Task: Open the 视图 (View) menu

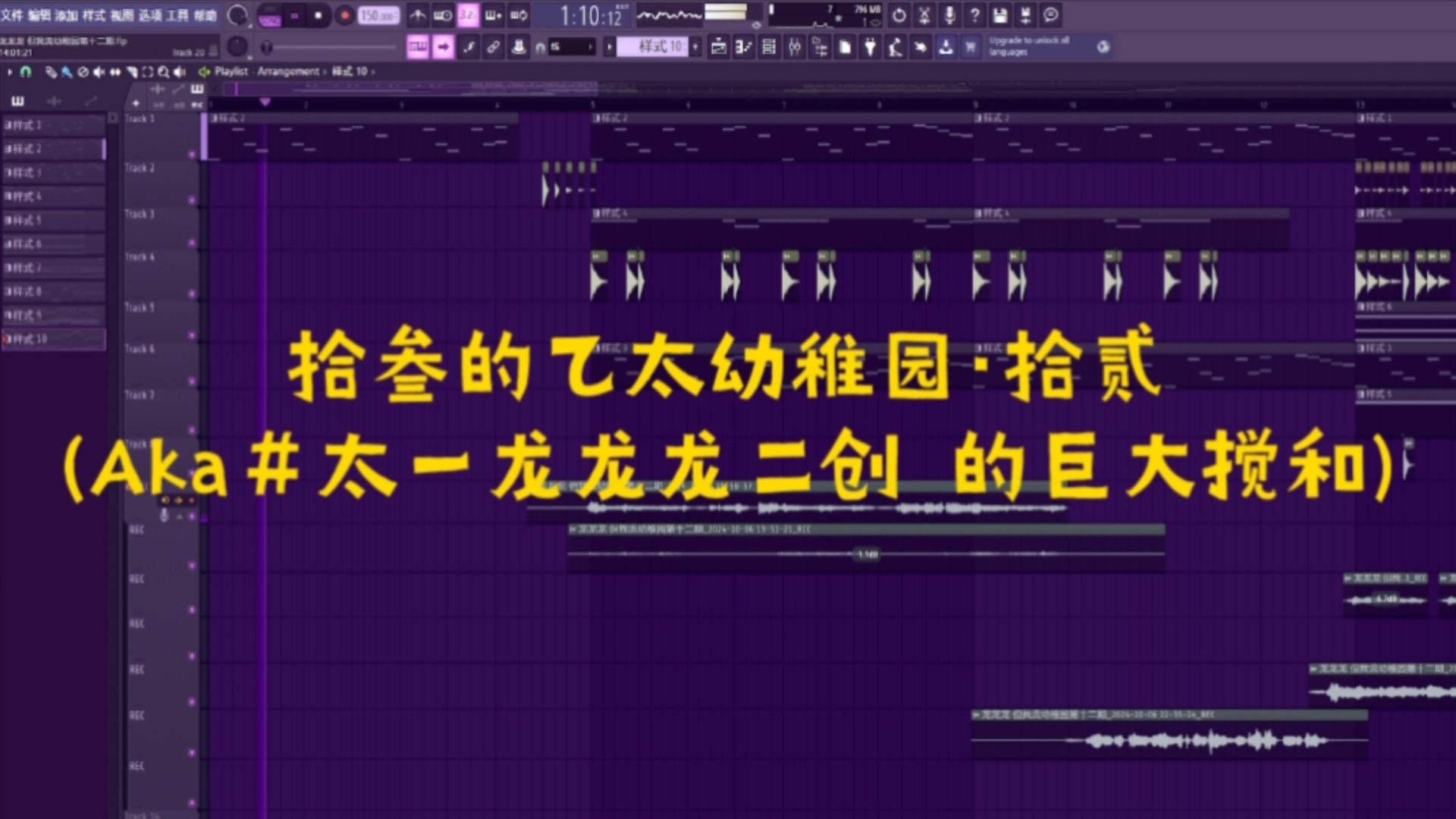Action: click(121, 15)
